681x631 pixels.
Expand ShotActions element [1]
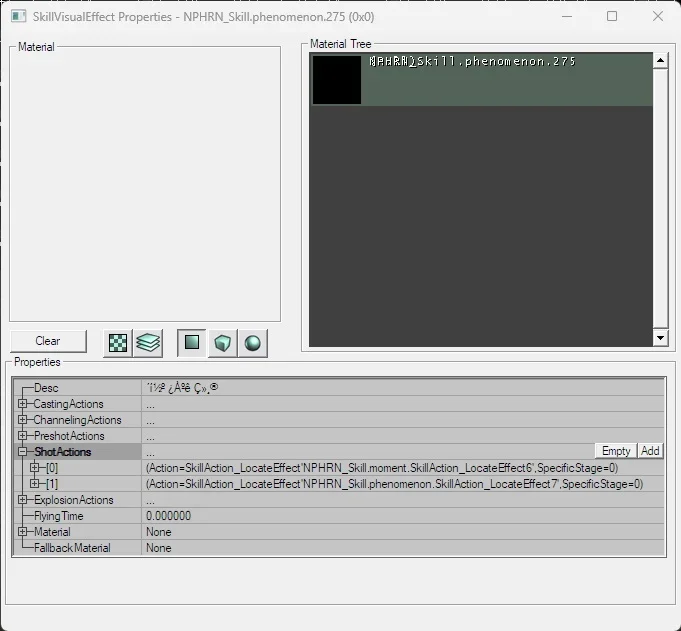tap(35, 483)
